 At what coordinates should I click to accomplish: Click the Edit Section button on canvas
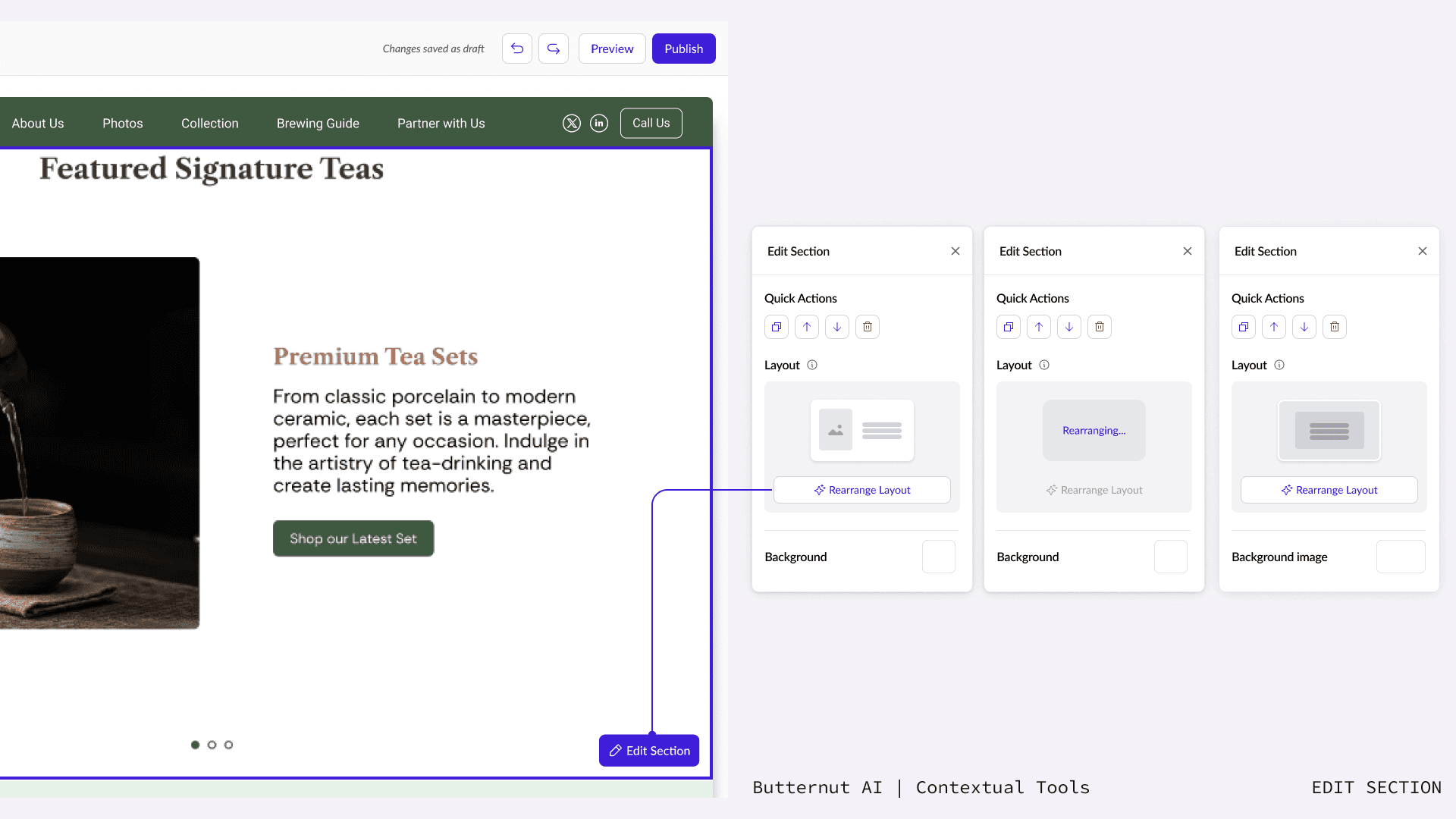[649, 751]
